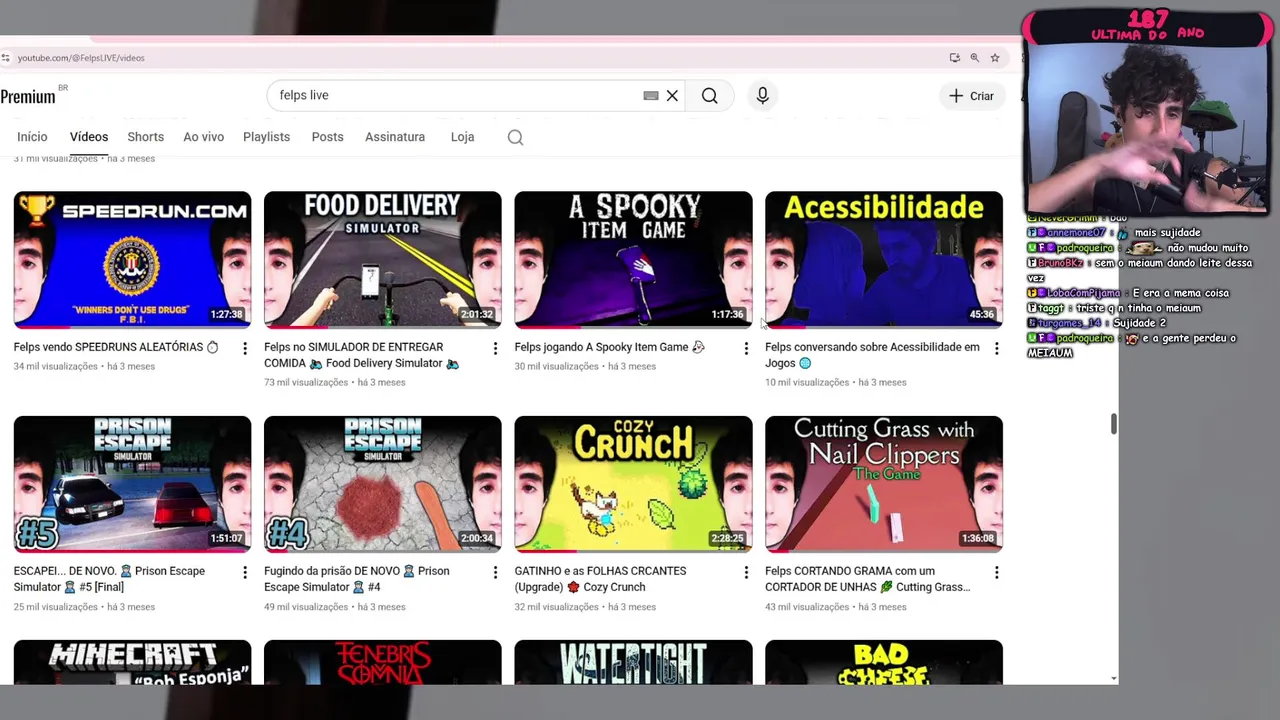
Task: Click the title Fugindo da prisão DE NOVO
Action: (x=357, y=579)
